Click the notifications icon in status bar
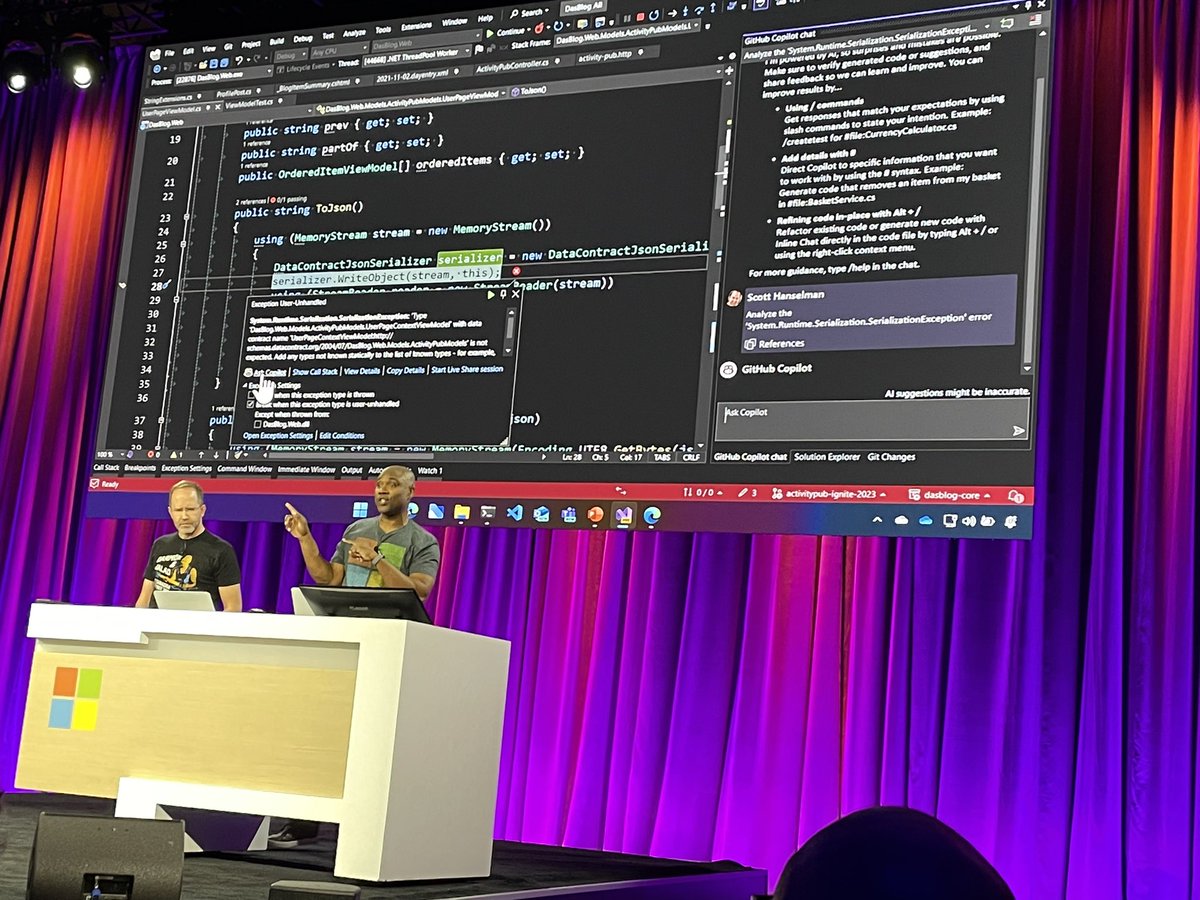Screen dimensions: 1200x900 (1016, 496)
